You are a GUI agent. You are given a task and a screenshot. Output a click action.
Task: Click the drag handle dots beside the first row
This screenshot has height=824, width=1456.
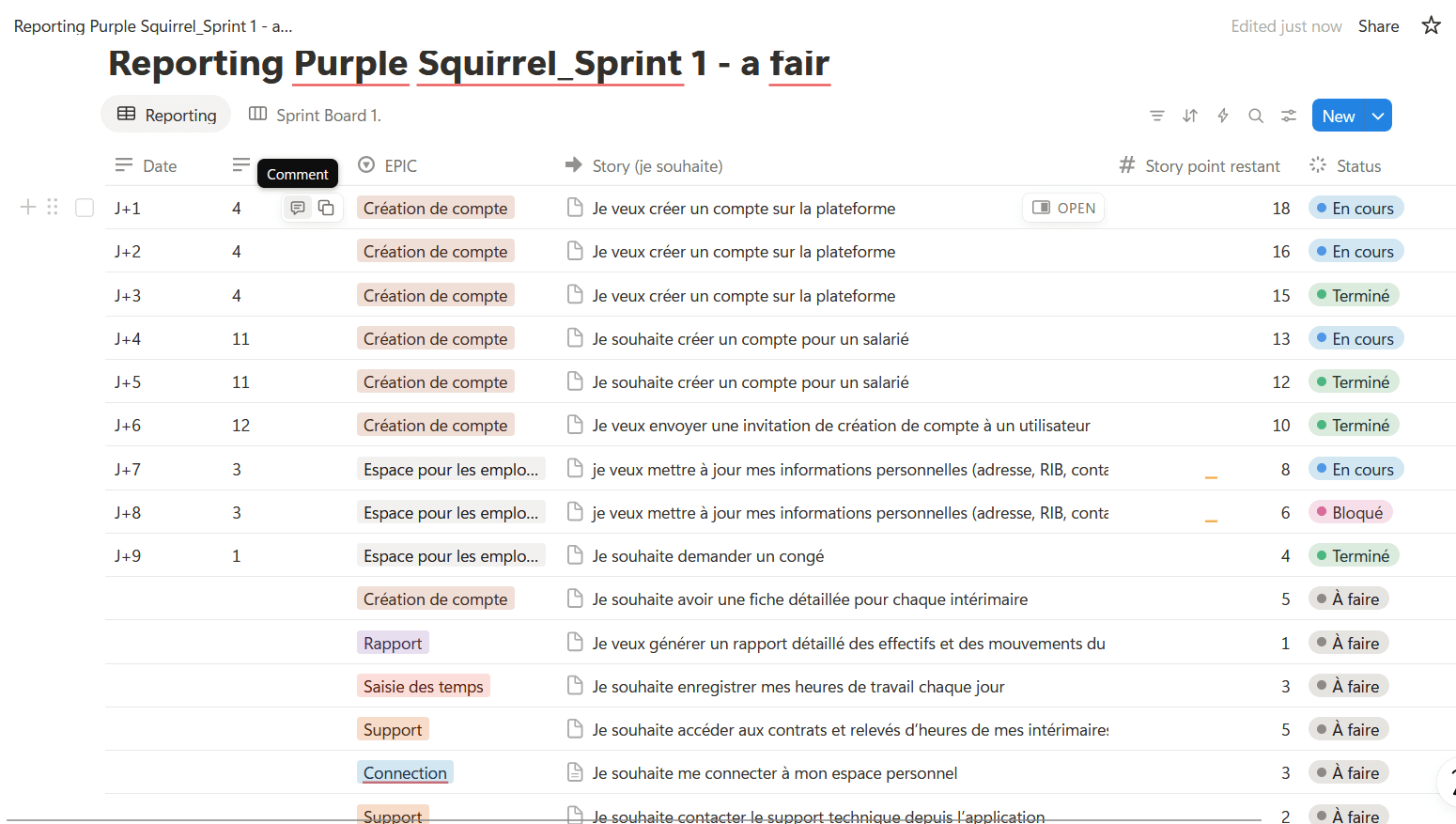[x=52, y=207]
